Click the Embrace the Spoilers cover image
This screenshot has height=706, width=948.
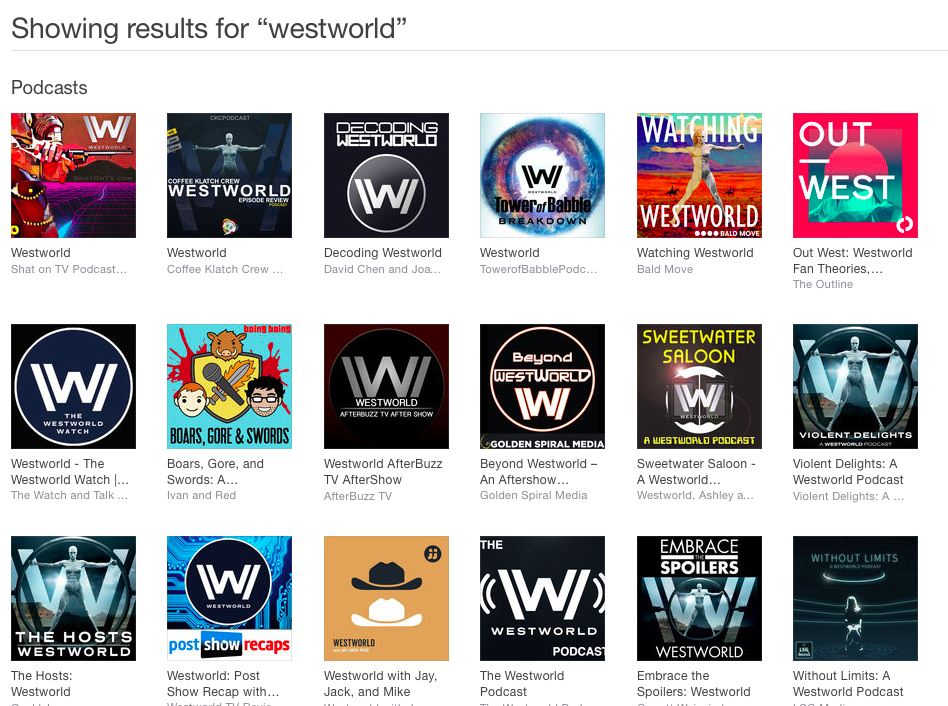pos(700,598)
